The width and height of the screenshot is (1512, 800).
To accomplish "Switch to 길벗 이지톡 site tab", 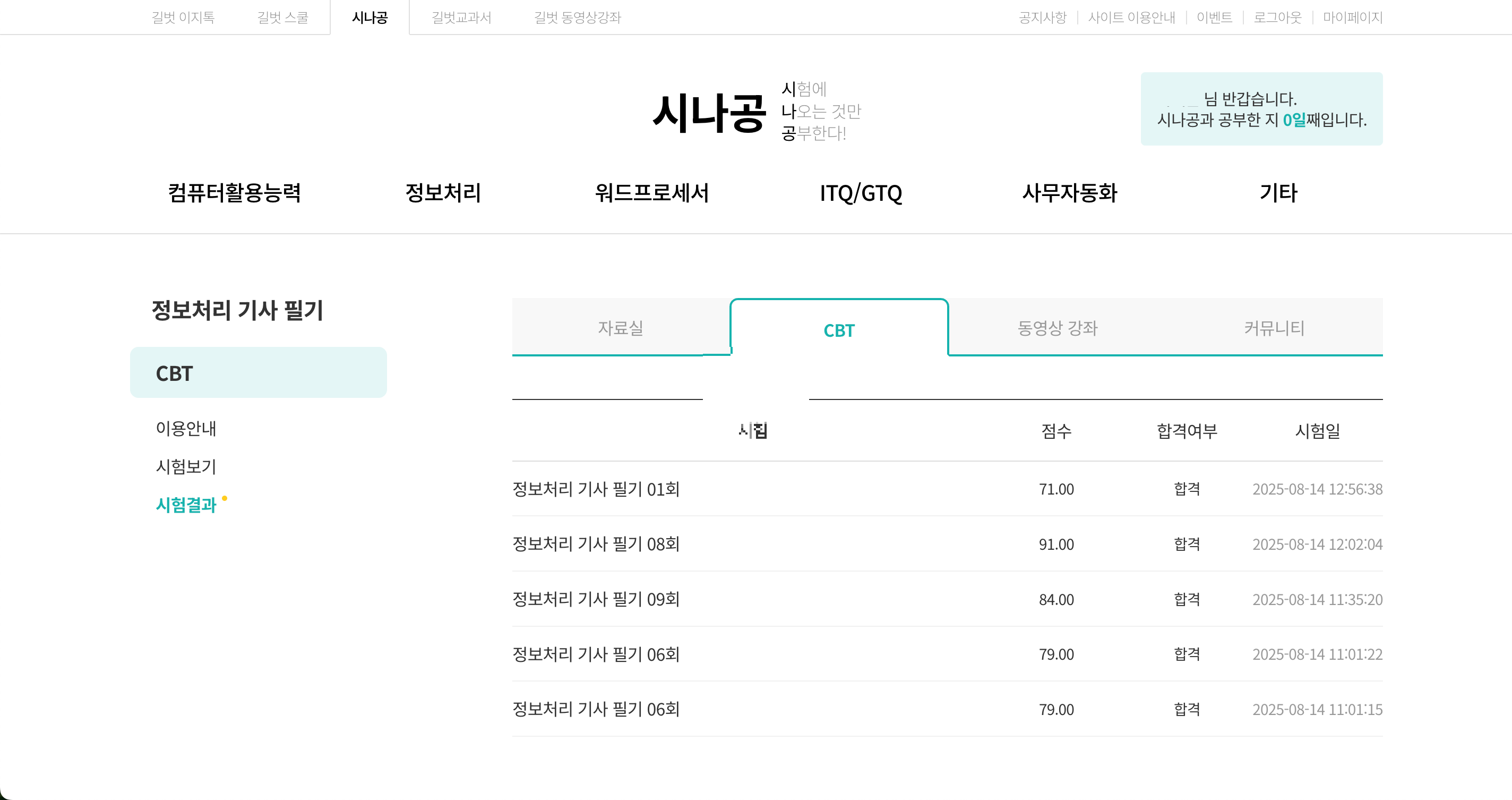I will click(183, 17).
